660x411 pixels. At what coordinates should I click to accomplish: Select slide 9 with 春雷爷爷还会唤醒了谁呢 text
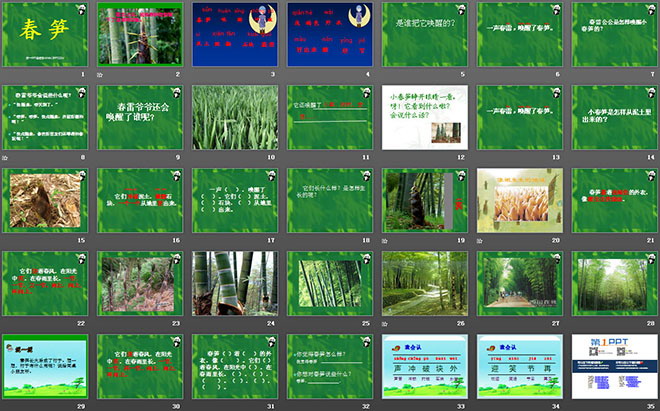(x=139, y=117)
